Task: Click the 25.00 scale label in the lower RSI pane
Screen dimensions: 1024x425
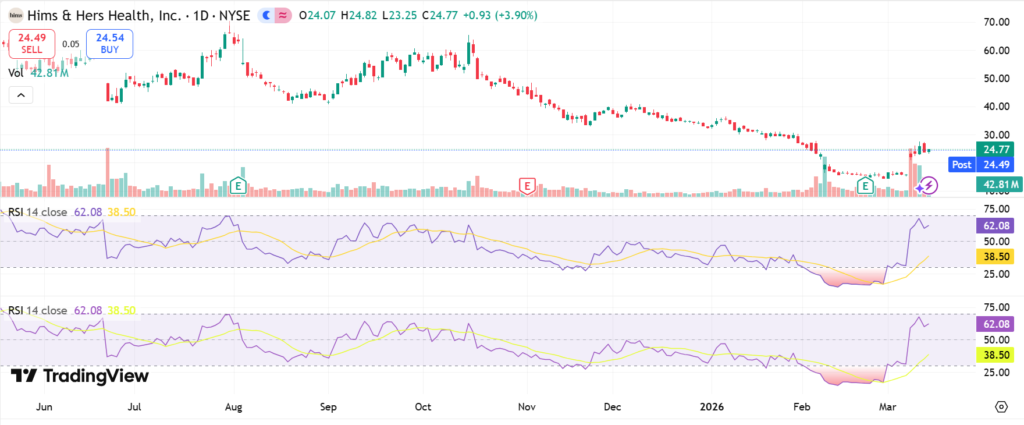Action: [x=998, y=372]
